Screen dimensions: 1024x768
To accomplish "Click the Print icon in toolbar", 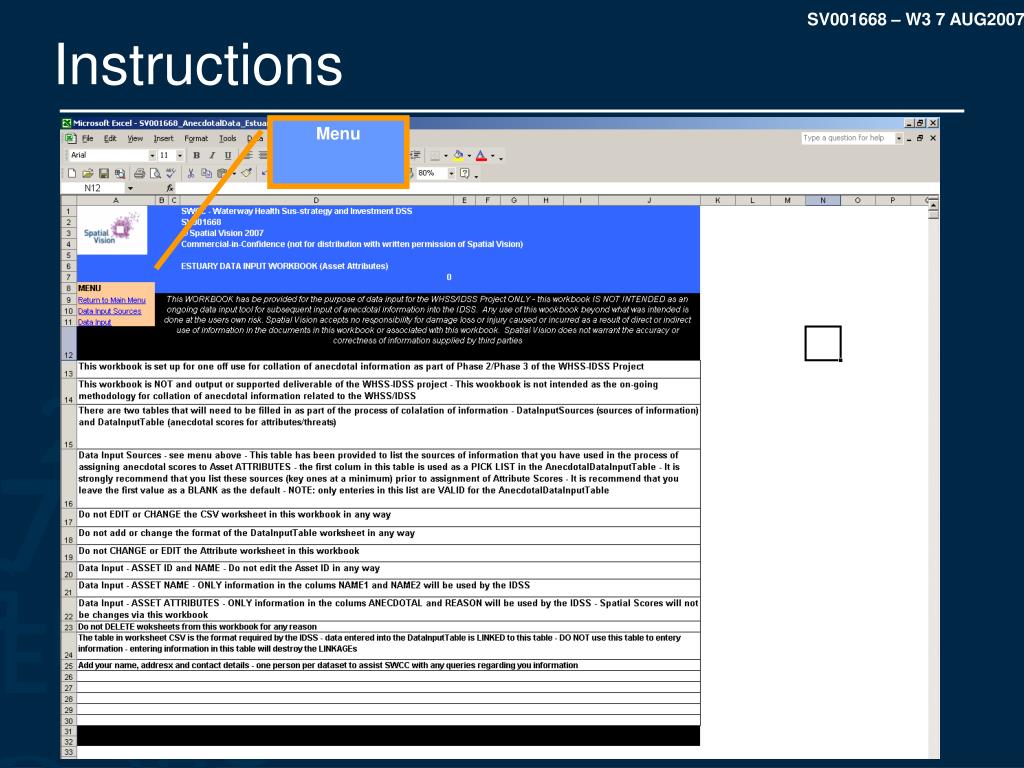I will coord(139,173).
